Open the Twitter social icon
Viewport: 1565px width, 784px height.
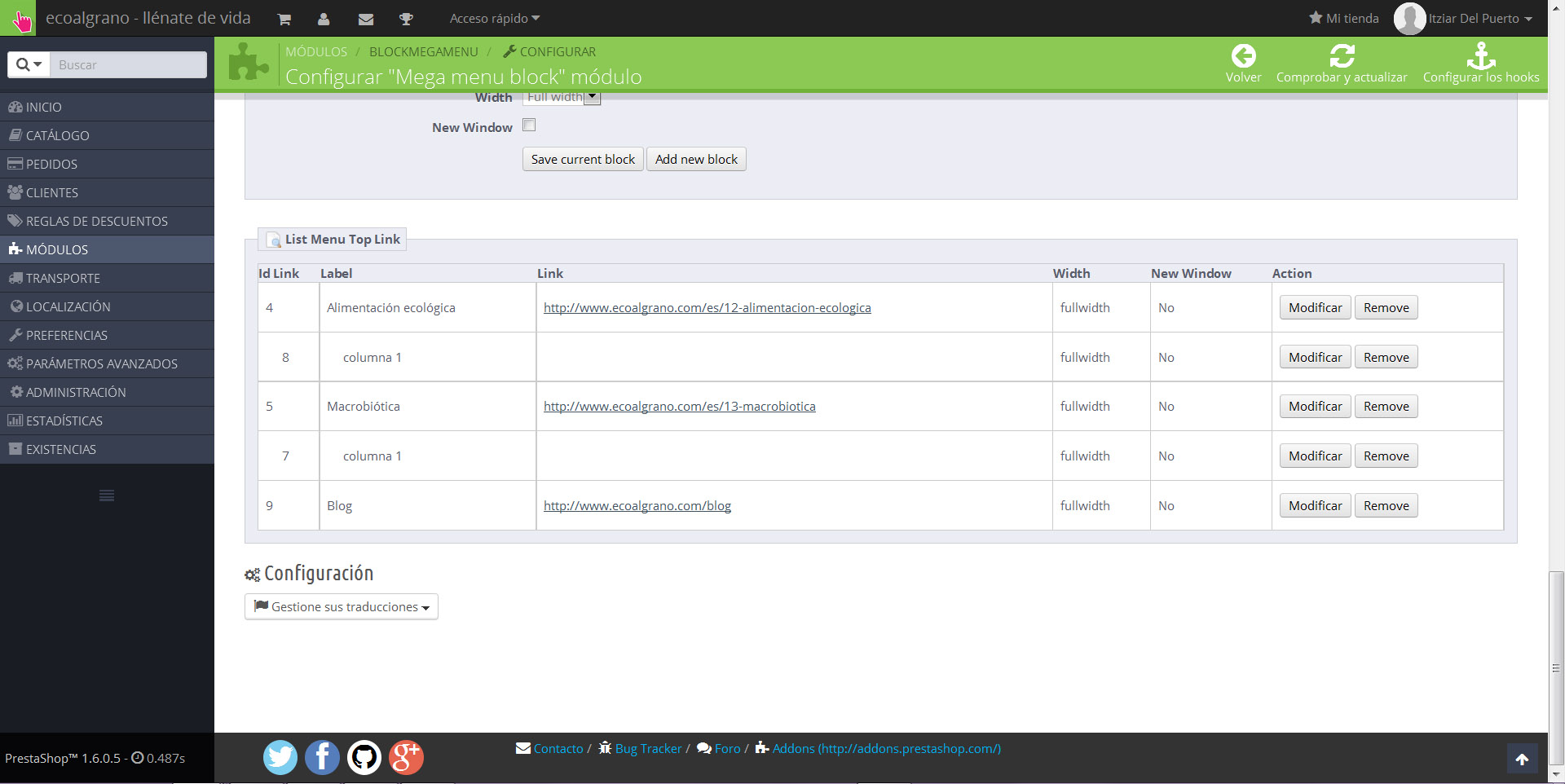point(280,757)
